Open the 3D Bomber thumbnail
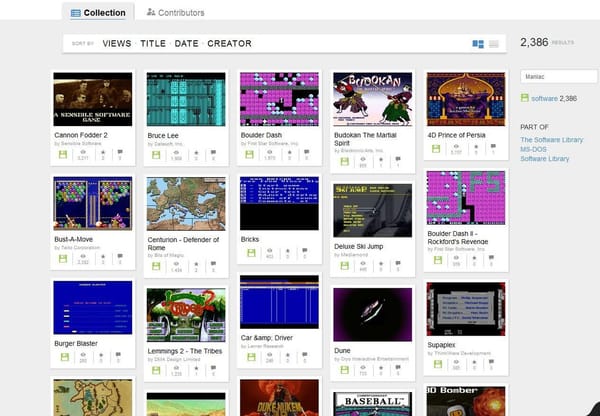 466,401
